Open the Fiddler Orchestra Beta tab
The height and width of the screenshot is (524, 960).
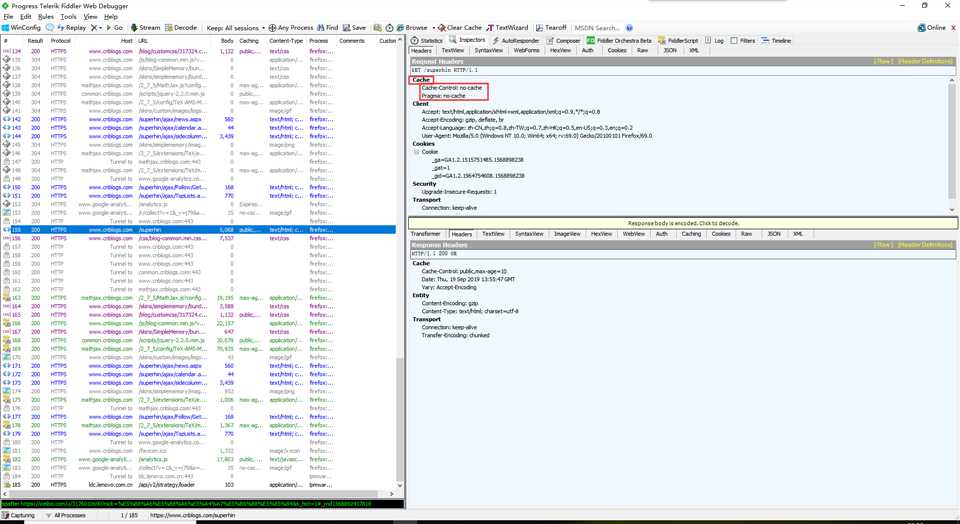coord(619,40)
